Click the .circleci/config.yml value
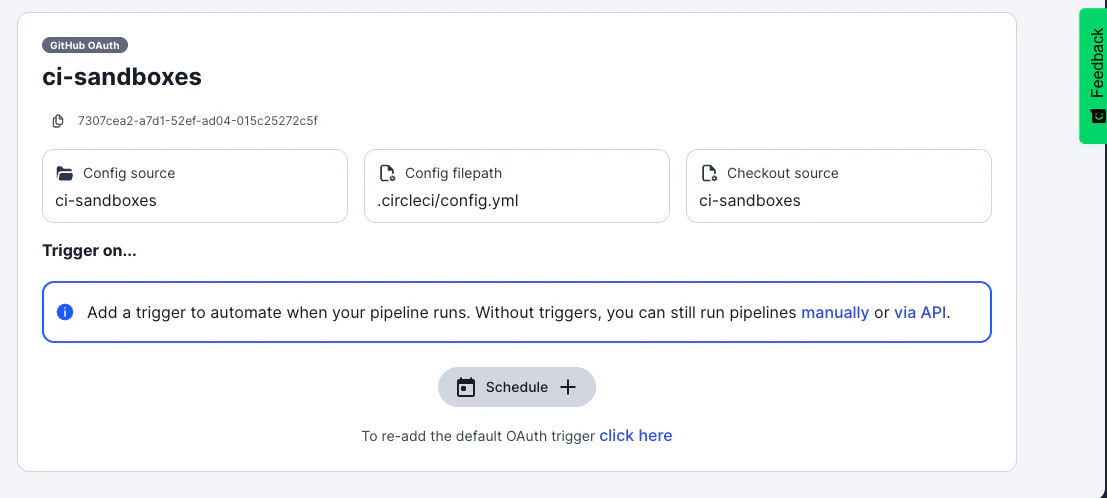1107x498 pixels. pyautogui.click(x=448, y=201)
